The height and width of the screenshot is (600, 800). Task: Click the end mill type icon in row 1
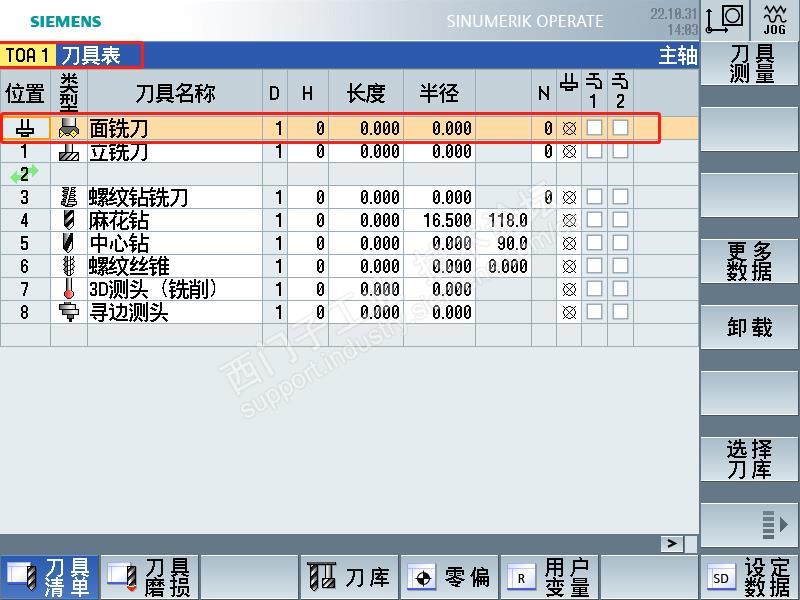click(69, 152)
